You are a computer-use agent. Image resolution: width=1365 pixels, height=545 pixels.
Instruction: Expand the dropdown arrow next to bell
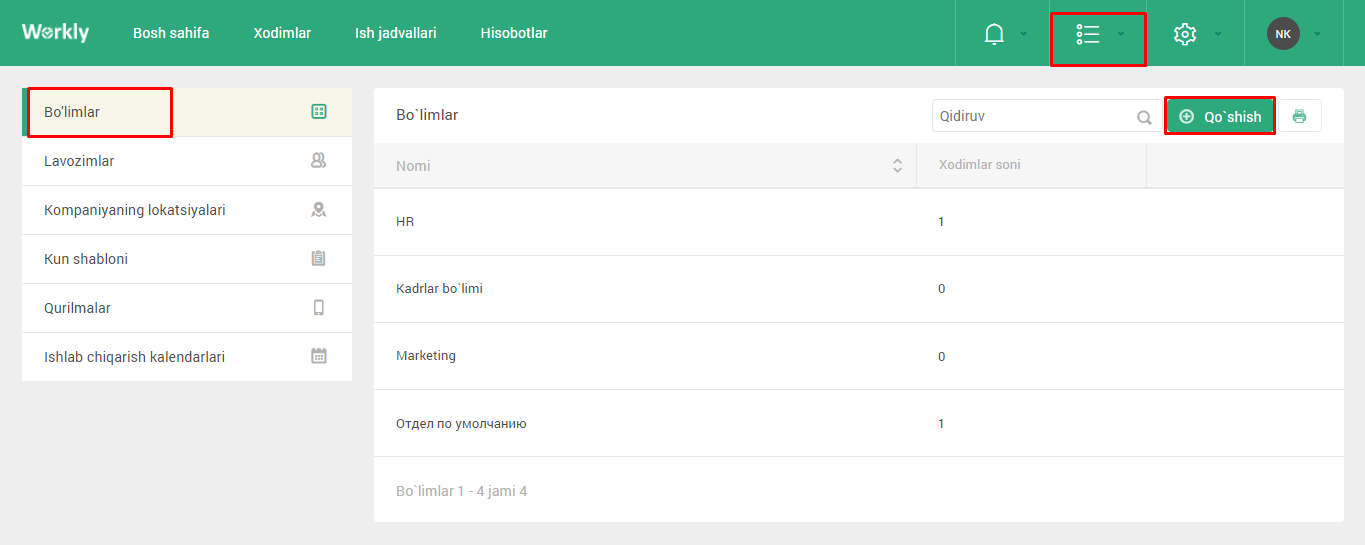(1023, 34)
